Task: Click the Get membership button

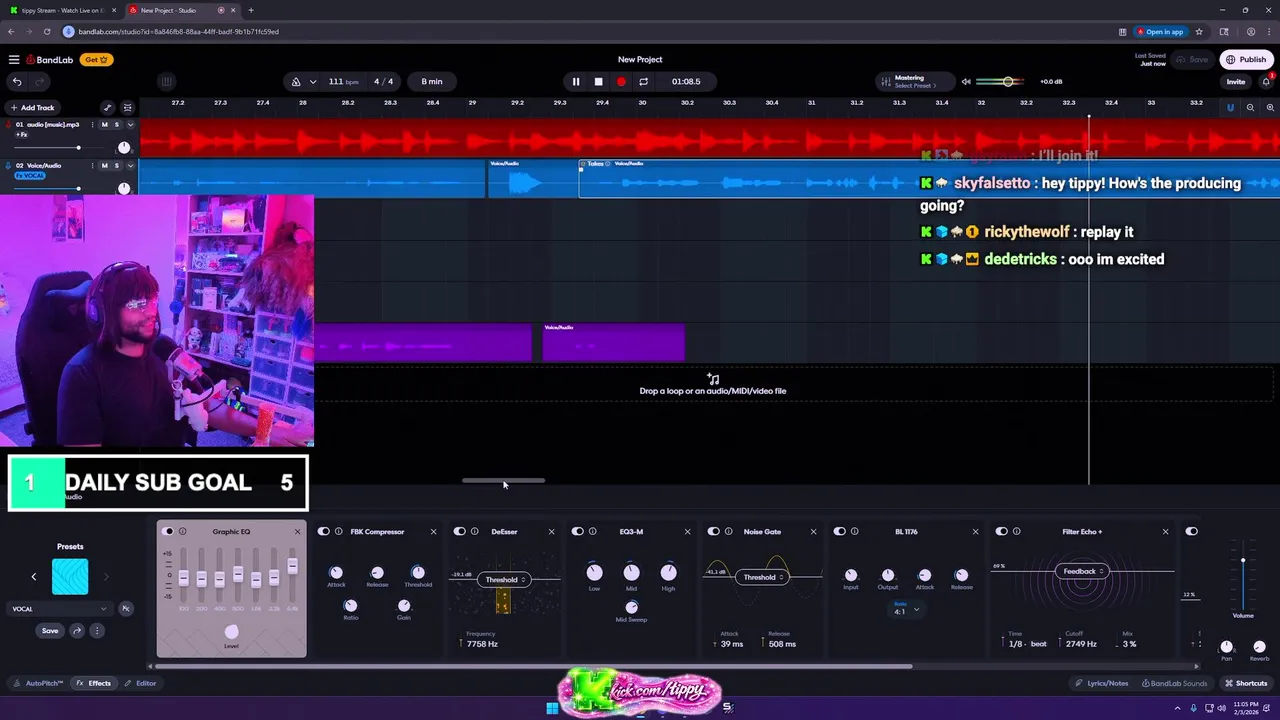Action: pyautogui.click(x=96, y=60)
